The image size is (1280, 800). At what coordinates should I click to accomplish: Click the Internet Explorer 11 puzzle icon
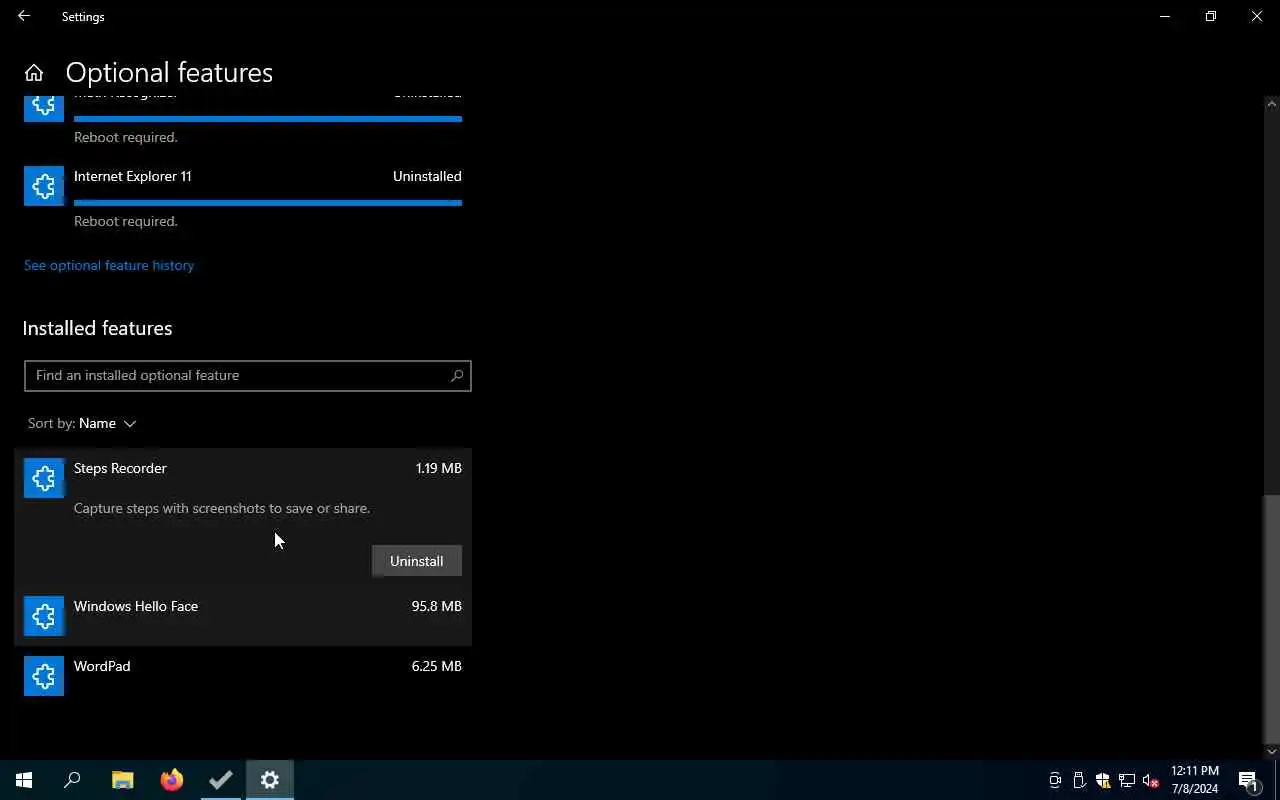pos(44,186)
